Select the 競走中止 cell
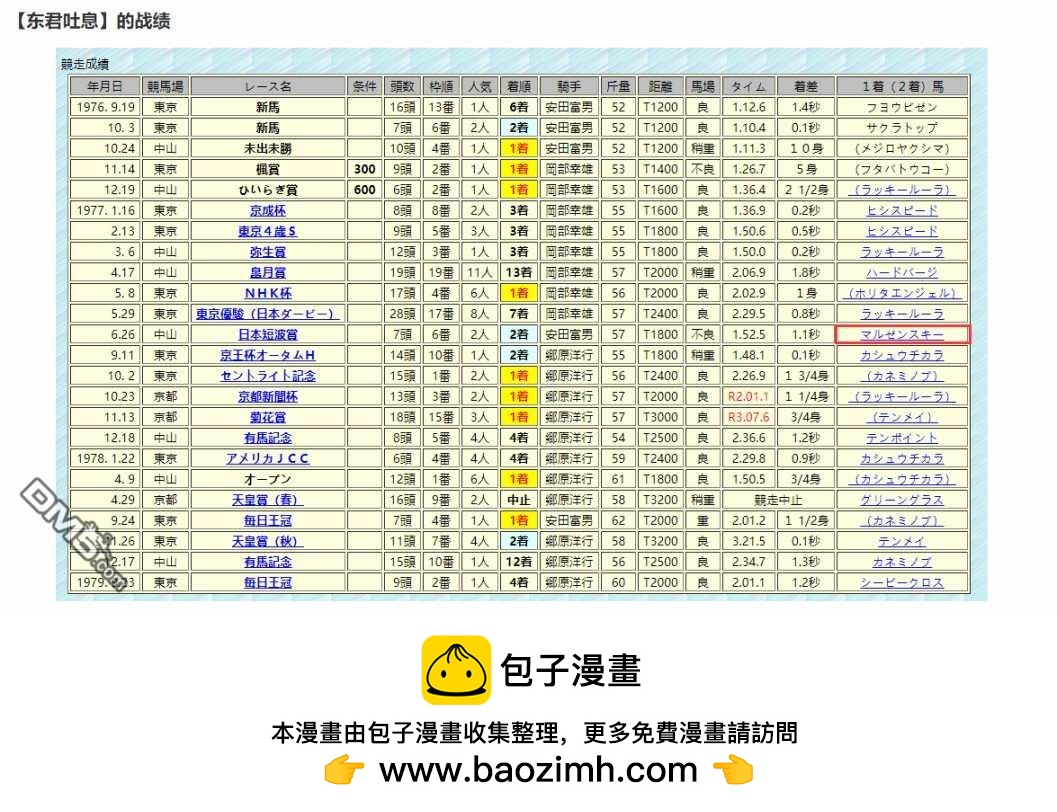Screen dimensions: 1057x812 [x=779, y=500]
